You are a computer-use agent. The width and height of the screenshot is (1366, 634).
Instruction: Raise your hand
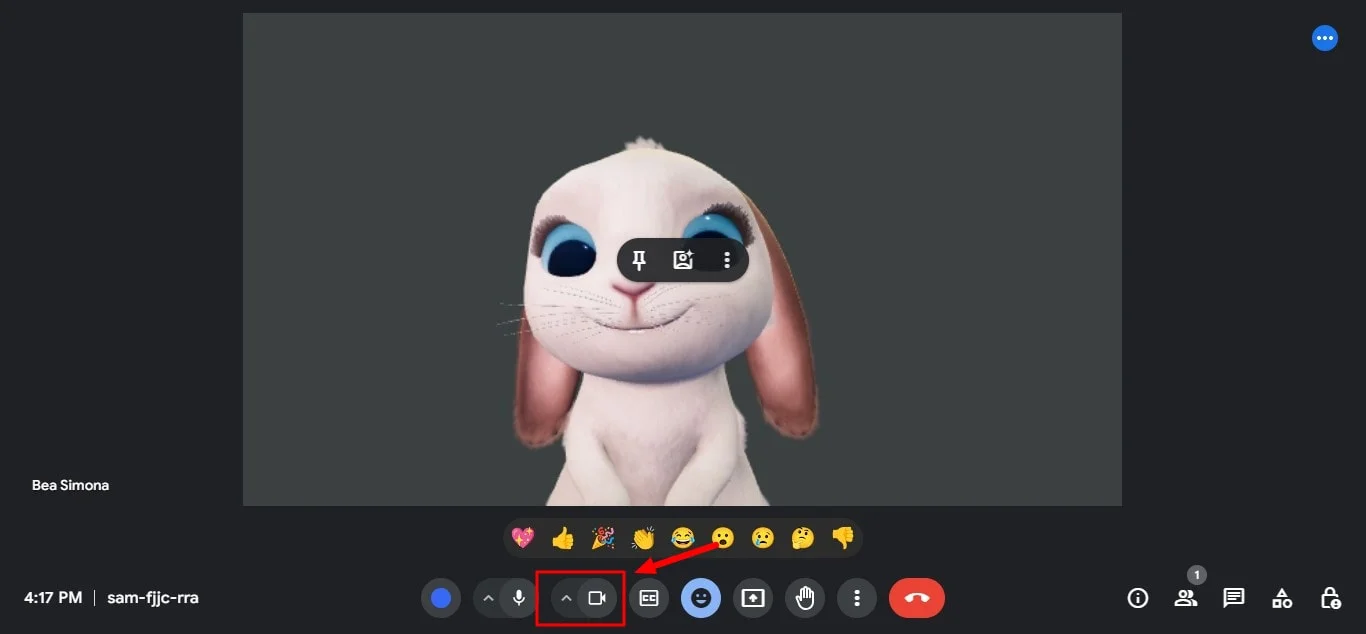coord(805,599)
